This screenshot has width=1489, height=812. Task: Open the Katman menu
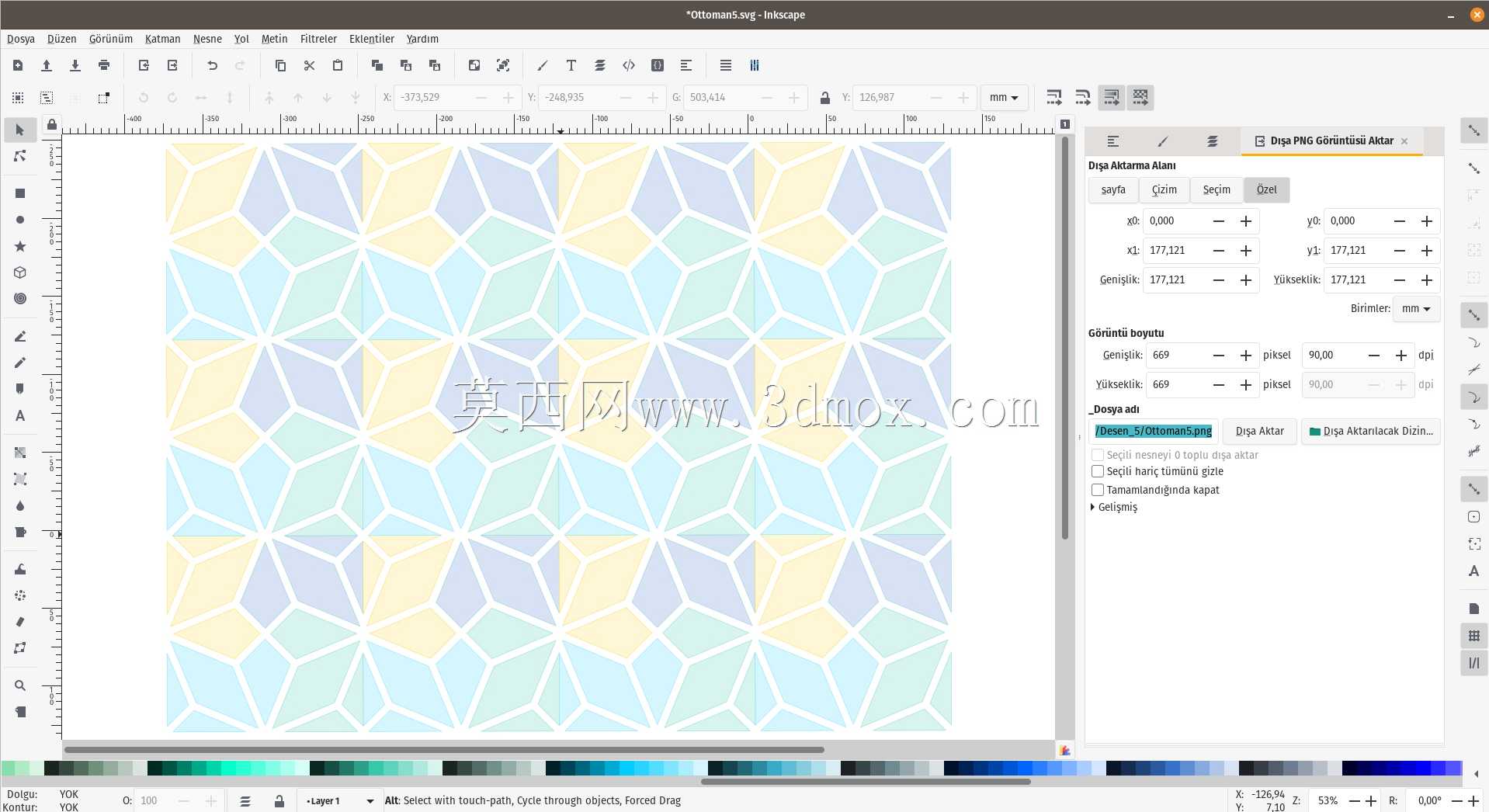[x=162, y=39]
